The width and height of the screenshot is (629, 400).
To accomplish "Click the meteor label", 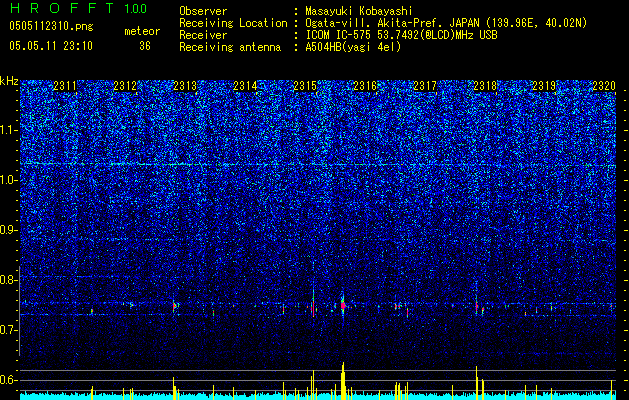I will 142,31.
